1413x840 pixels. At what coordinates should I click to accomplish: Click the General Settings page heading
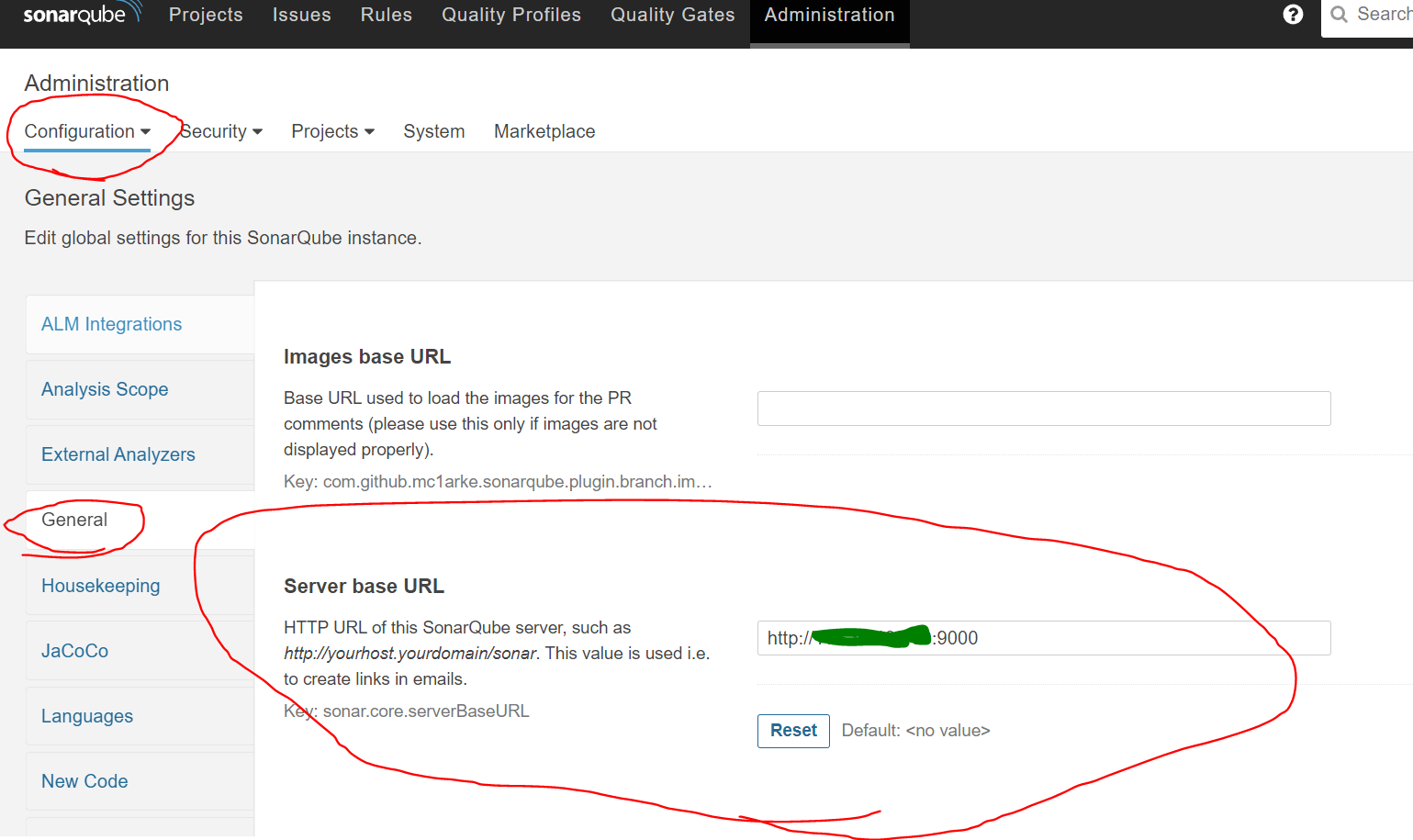point(109,198)
